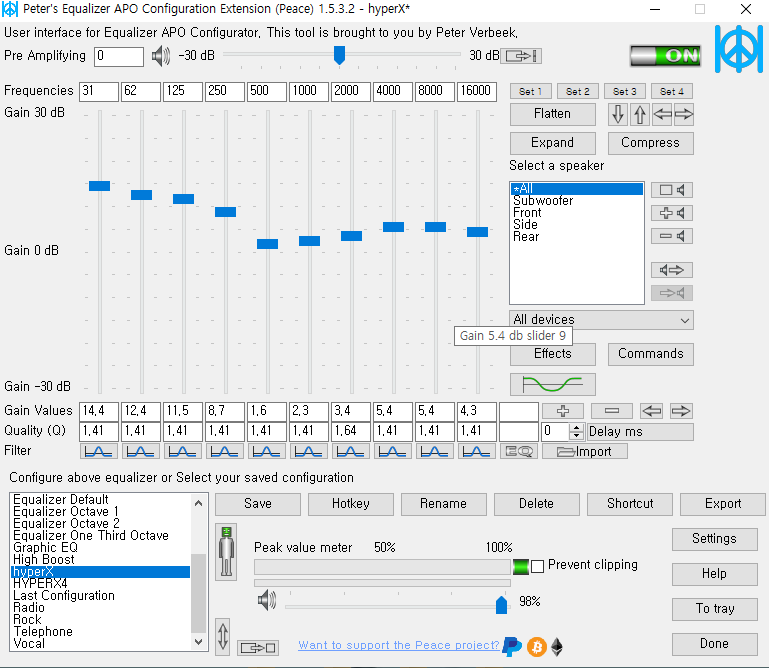Click the Import button
This screenshot has height=668, width=769.
(585, 451)
